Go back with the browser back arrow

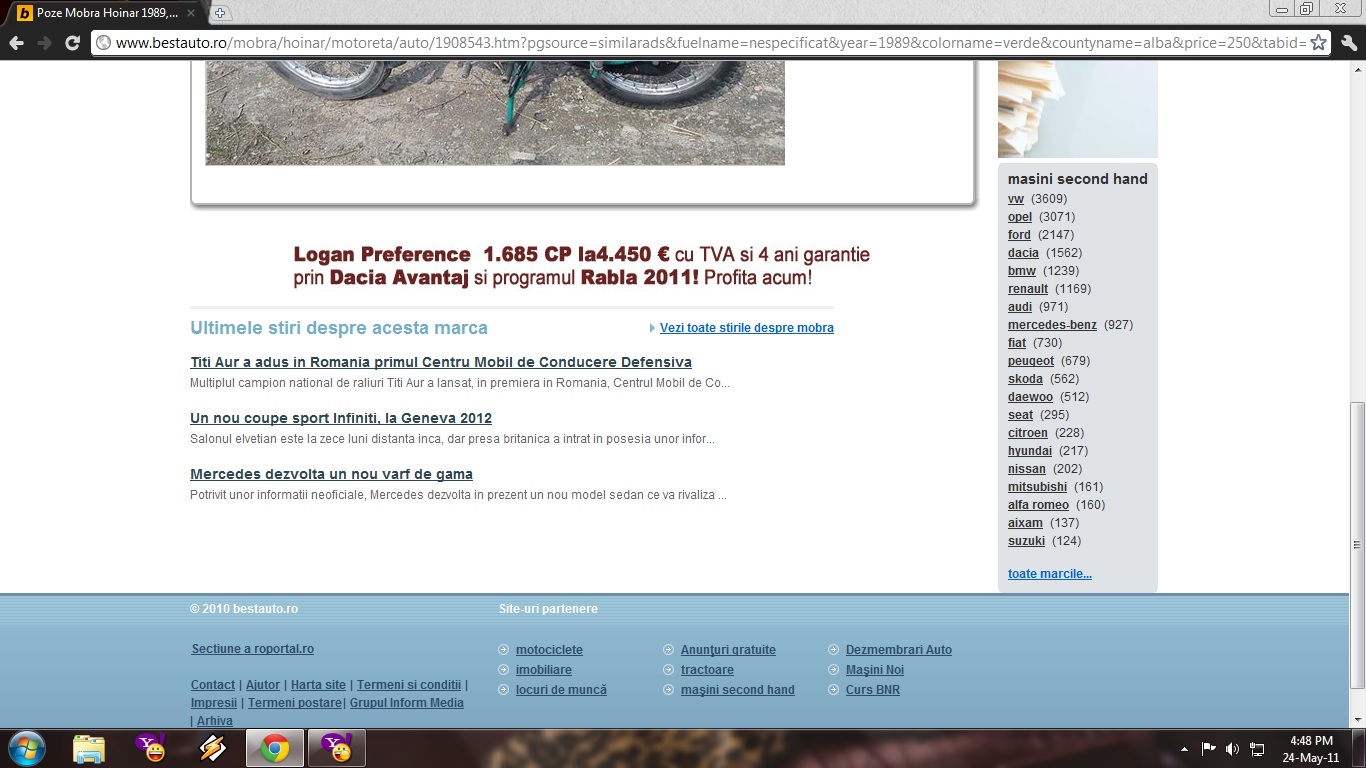point(17,43)
